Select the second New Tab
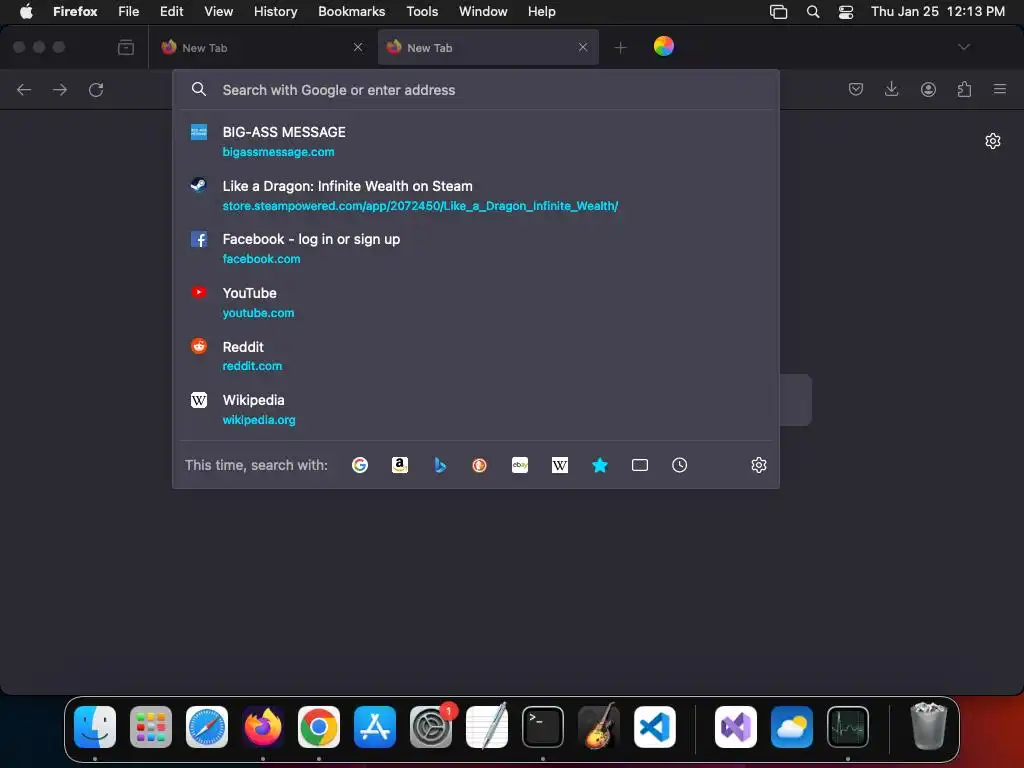 488,48
